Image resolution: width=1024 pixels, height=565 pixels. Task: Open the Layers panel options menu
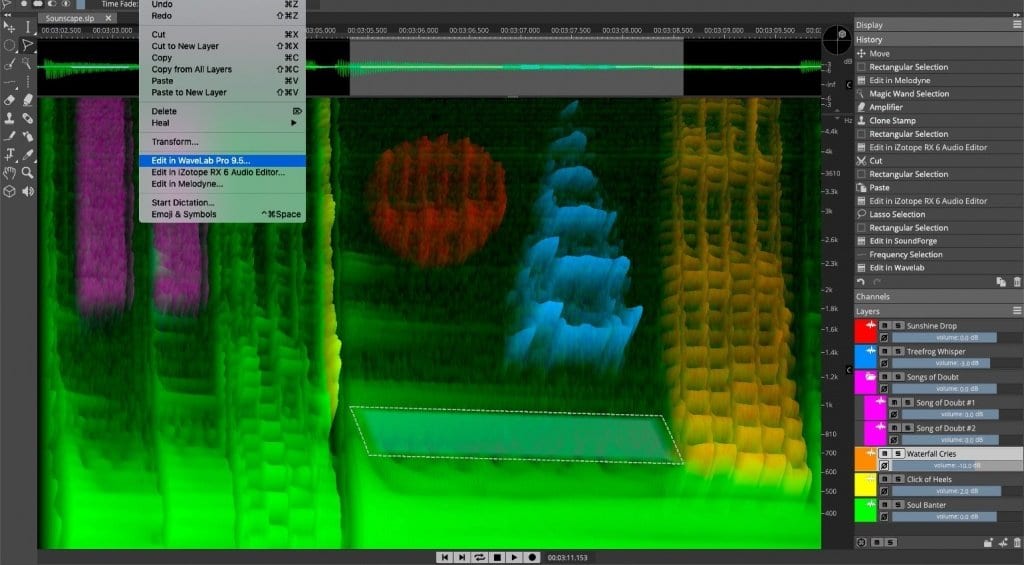1017,311
